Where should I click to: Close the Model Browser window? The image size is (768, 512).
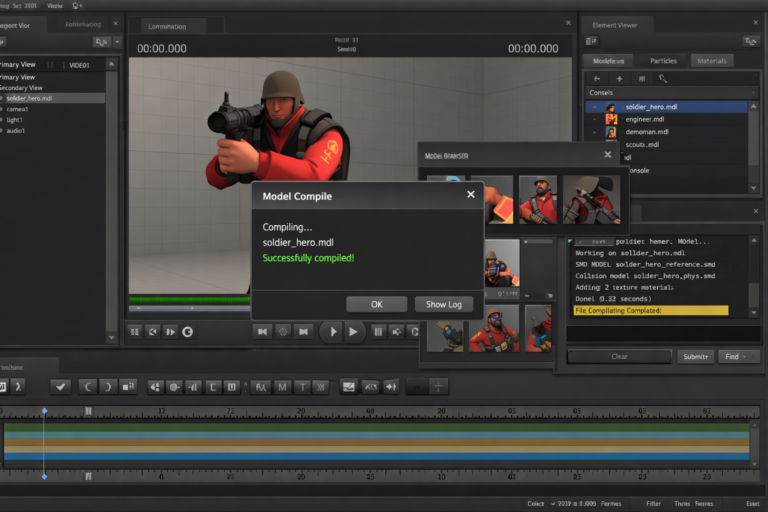[608, 154]
